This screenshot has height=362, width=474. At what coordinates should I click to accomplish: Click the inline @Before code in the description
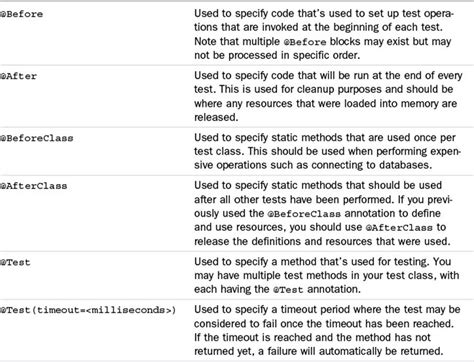coord(305,42)
